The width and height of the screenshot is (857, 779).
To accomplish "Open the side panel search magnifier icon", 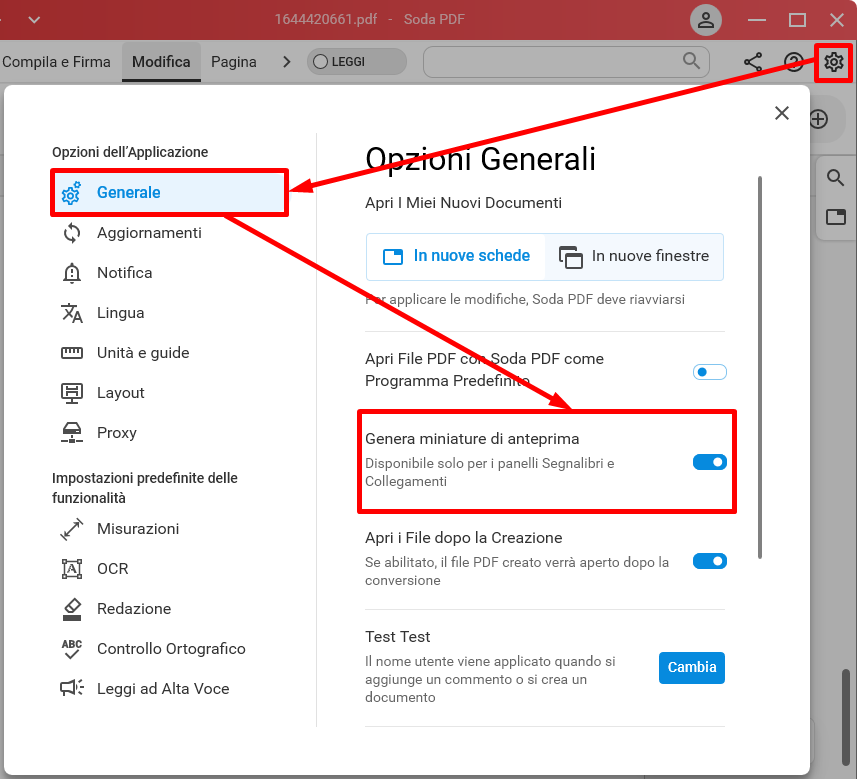I will point(835,178).
